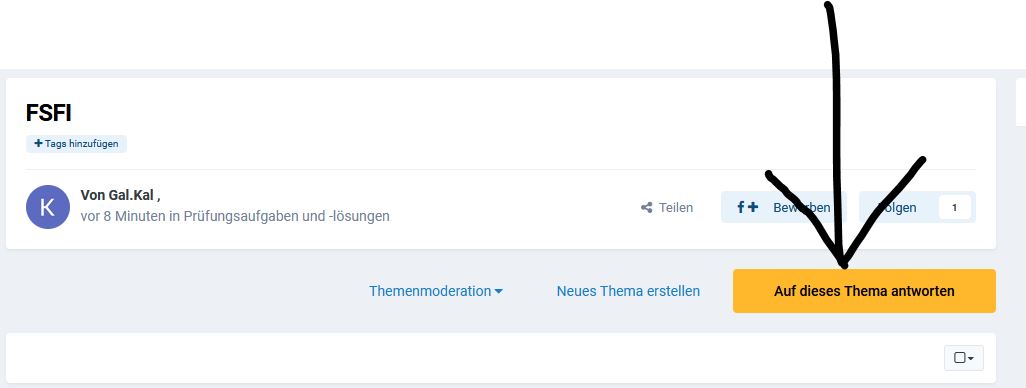Click the Tags hinzufügen label

[81, 143]
